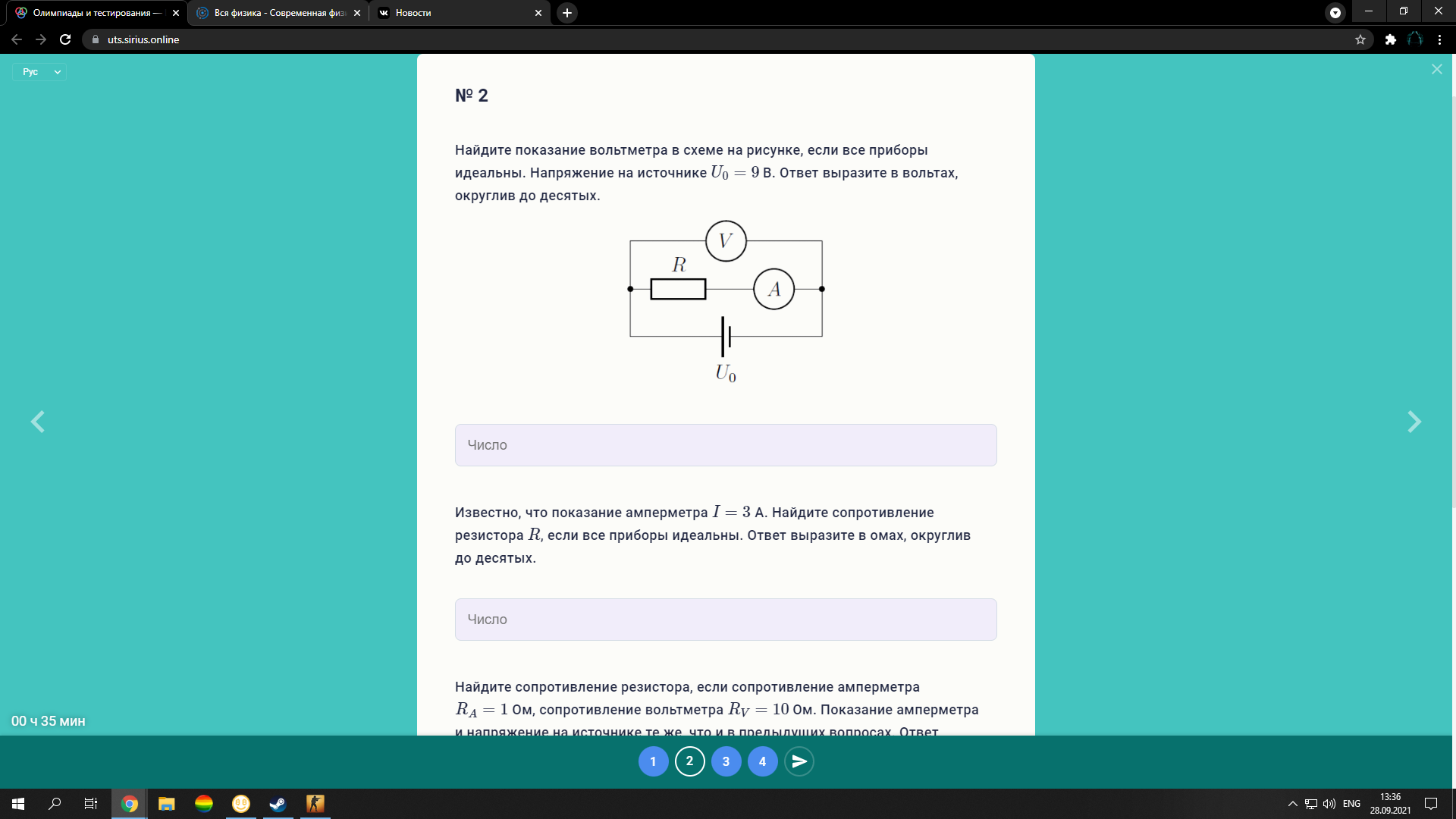Click the resistor R answer field
This screenshot has width=1456, height=819.
click(x=725, y=620)
